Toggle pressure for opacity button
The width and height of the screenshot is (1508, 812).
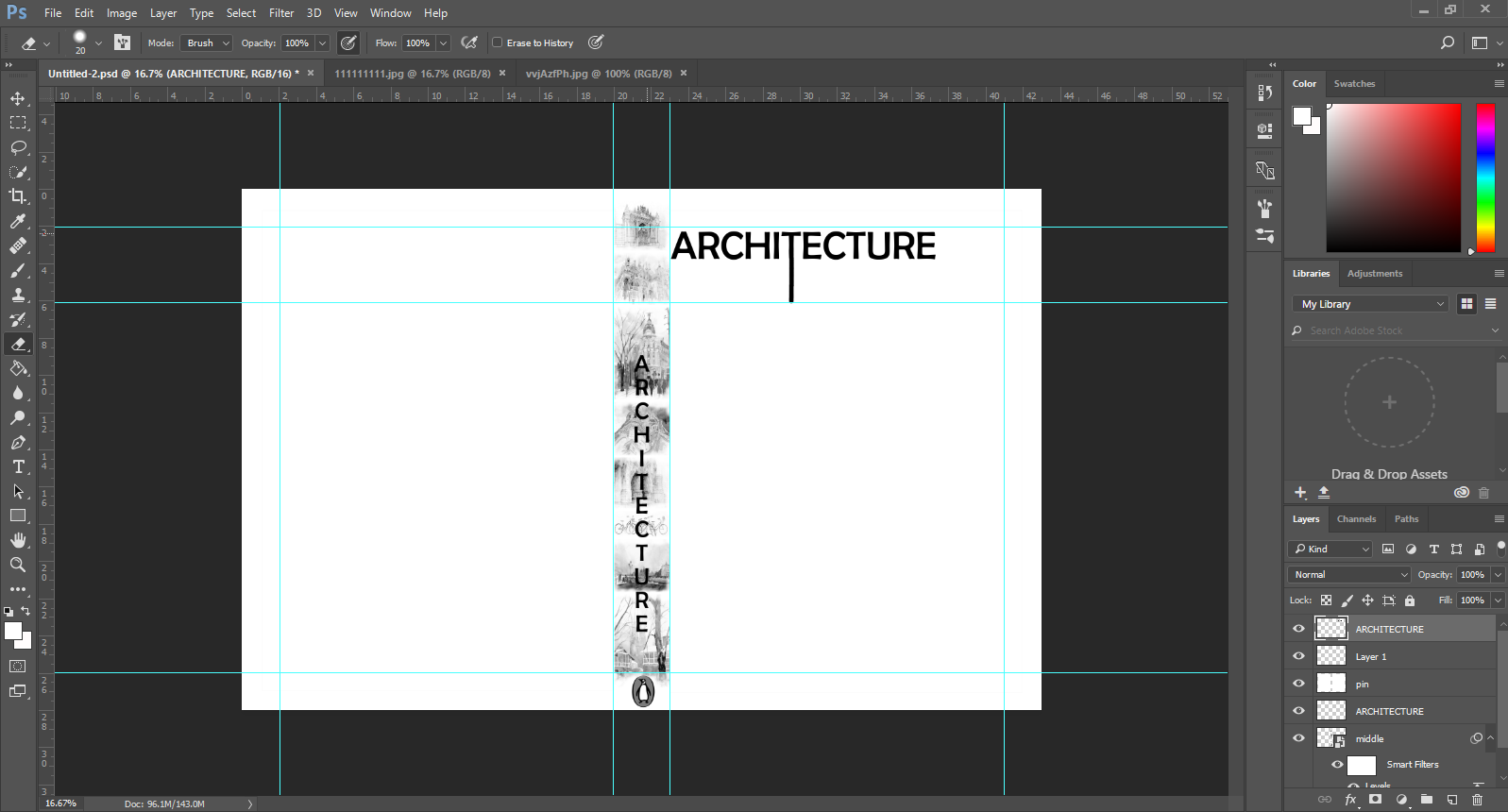348,42
